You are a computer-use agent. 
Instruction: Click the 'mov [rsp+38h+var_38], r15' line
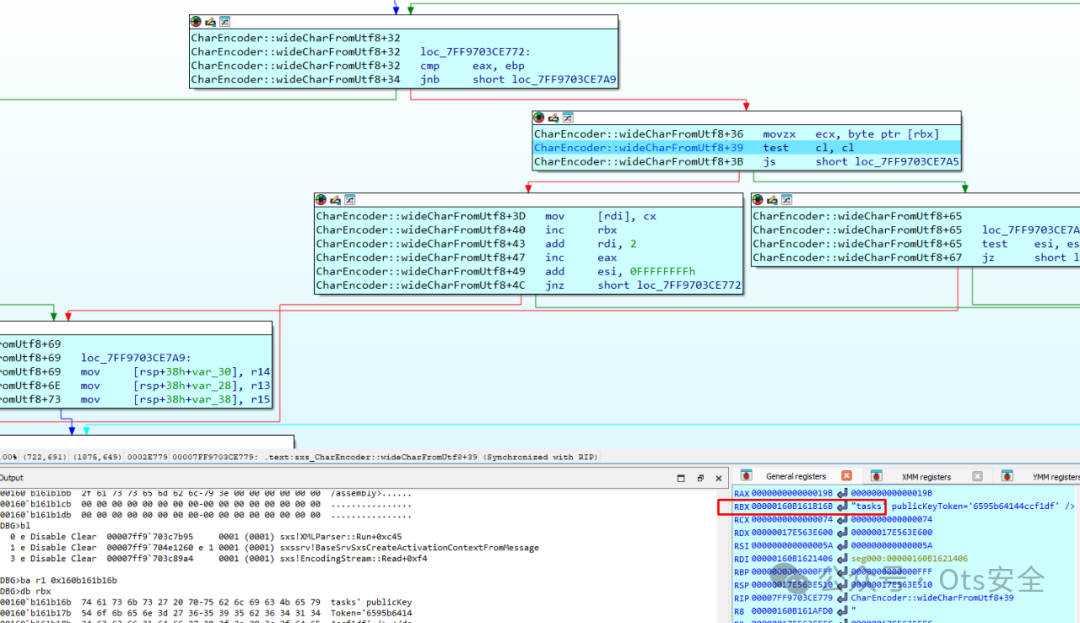175,399
